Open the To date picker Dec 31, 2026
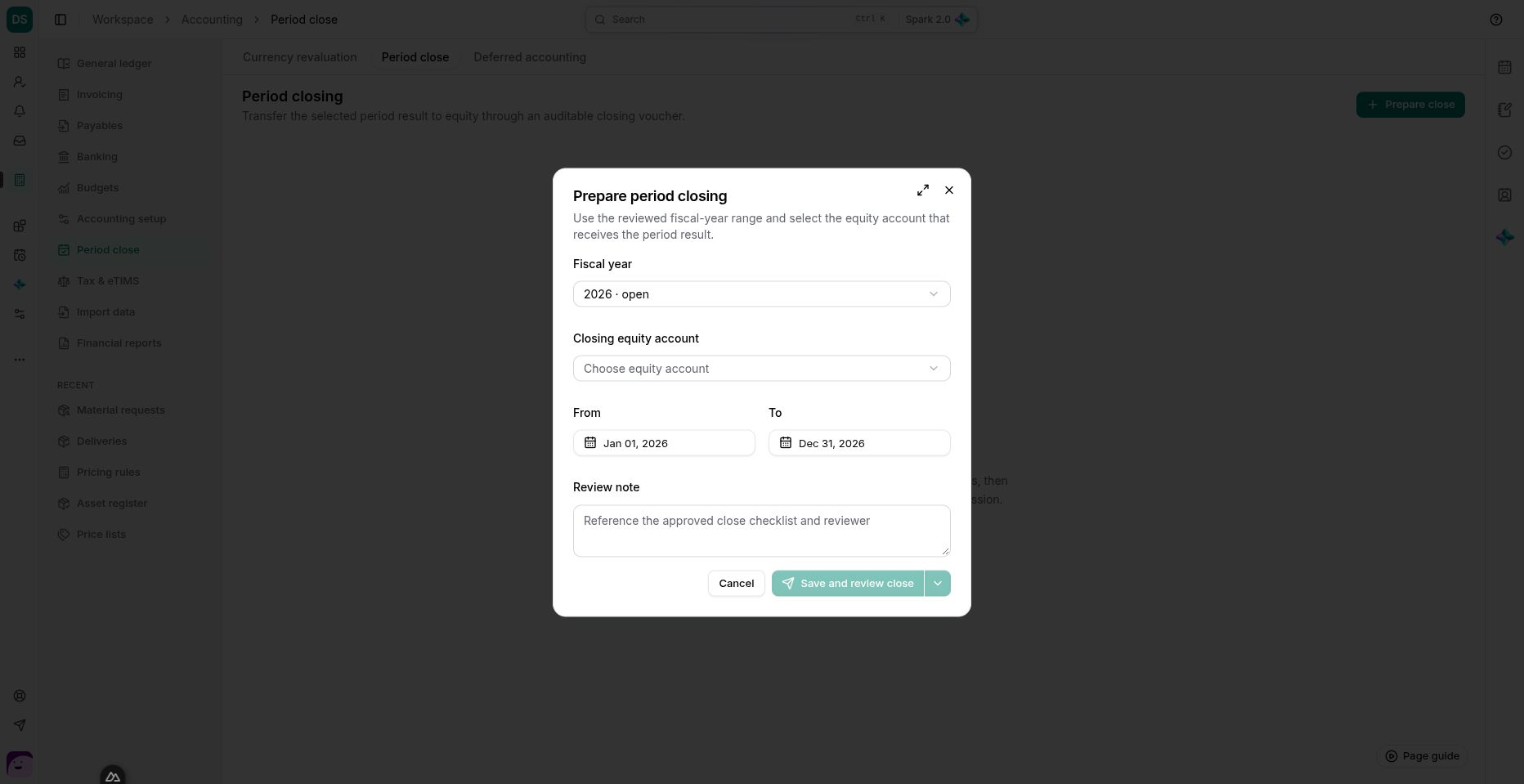 [x=859, y=443]
